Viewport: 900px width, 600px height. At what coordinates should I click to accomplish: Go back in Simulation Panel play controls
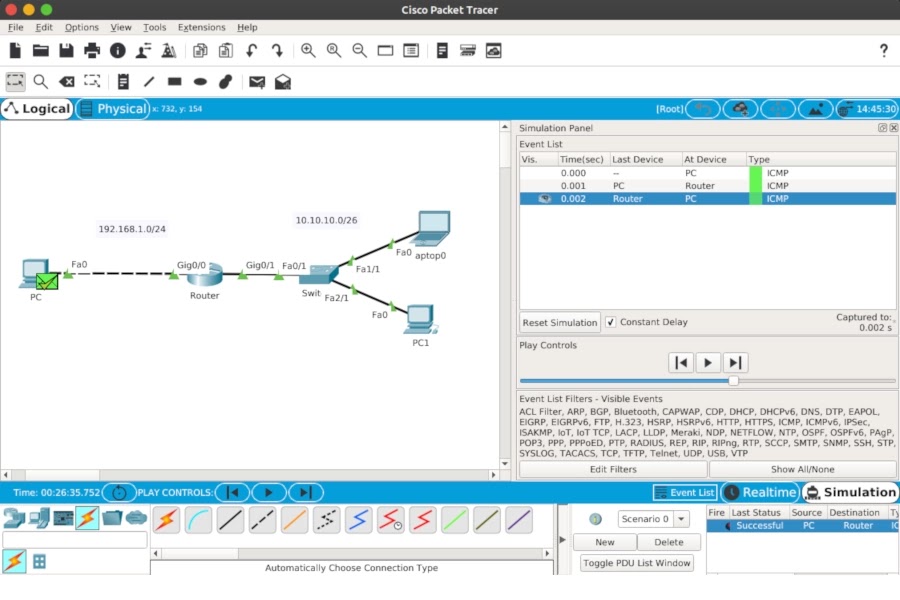[681, 363]
